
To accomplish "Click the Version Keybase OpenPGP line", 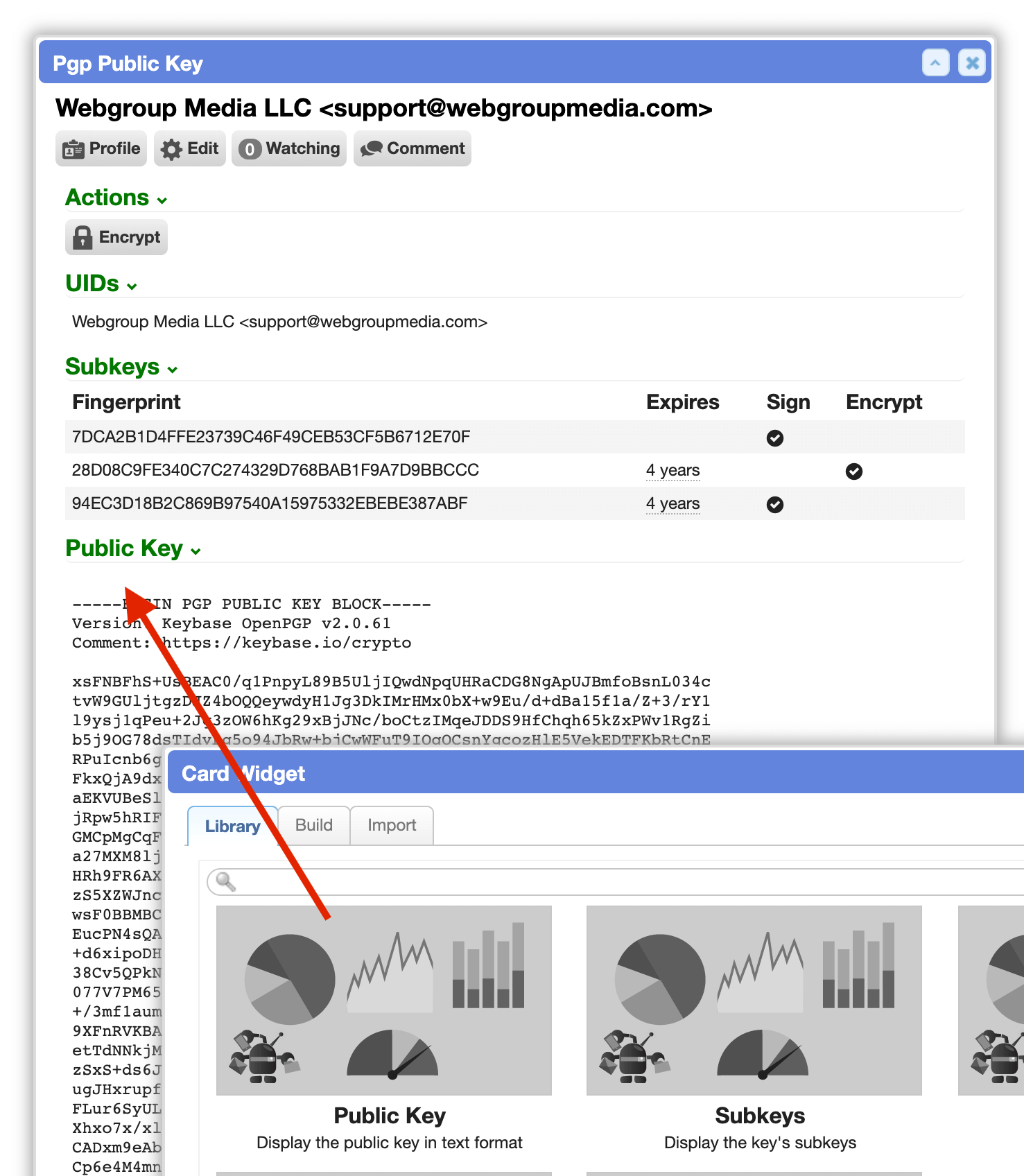I will (x=232, y=623).
